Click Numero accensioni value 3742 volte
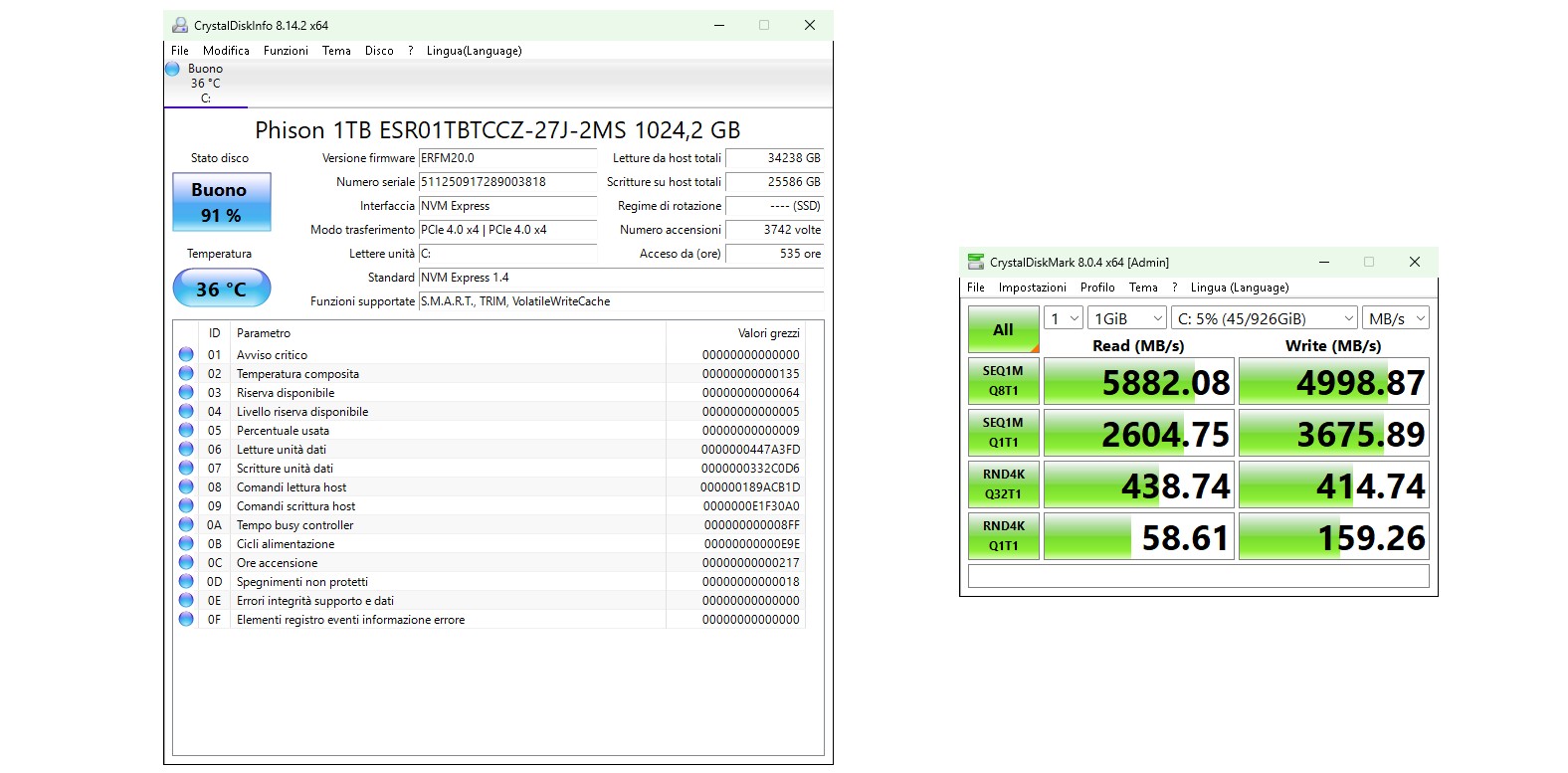Image resolution: width=1568 pixels, height=773 pixels. tap(775, 230)
